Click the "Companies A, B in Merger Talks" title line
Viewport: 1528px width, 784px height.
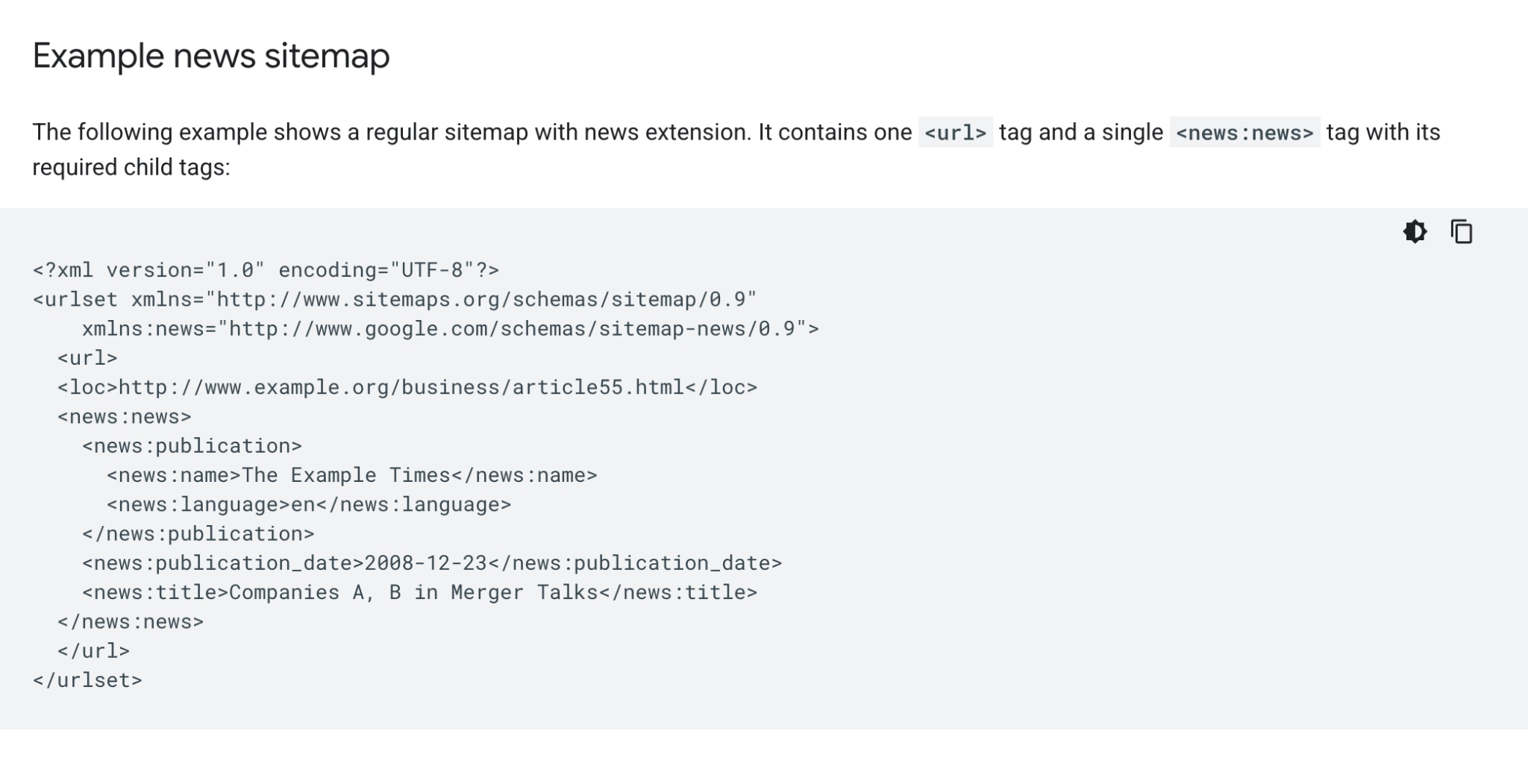pyautogui.click(x=419, y=593)
